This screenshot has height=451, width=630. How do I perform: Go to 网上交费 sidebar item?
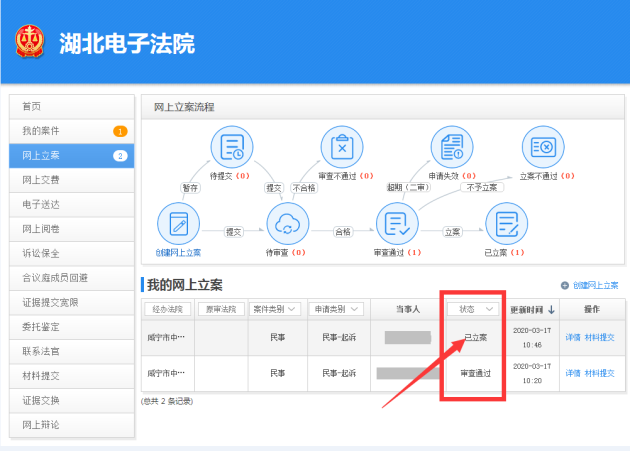71,180
